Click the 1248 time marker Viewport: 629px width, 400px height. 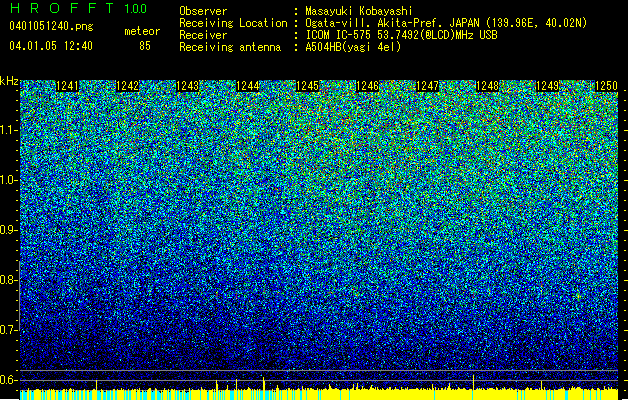(487, 86)
